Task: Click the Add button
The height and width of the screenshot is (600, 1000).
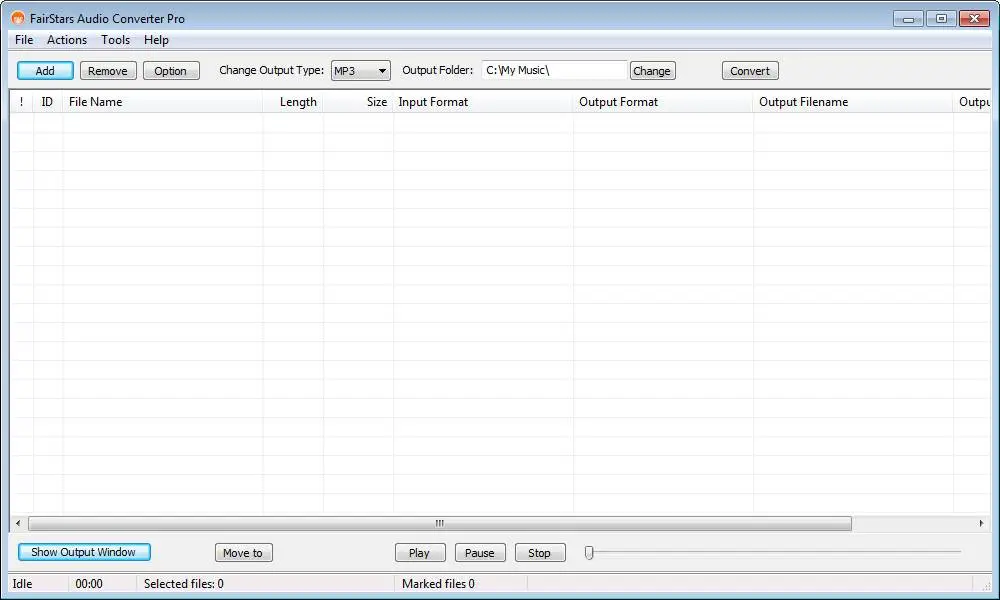Action: click(45, 71)
